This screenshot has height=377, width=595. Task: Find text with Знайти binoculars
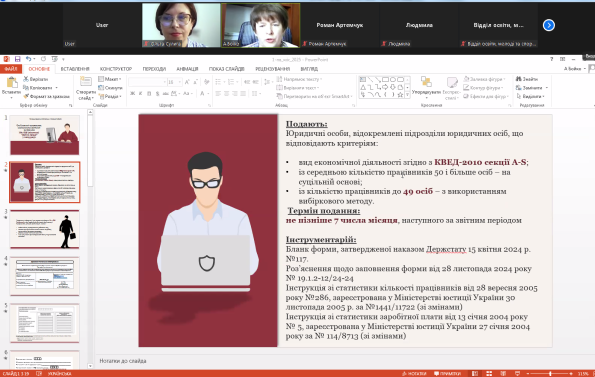coord(527,79)
